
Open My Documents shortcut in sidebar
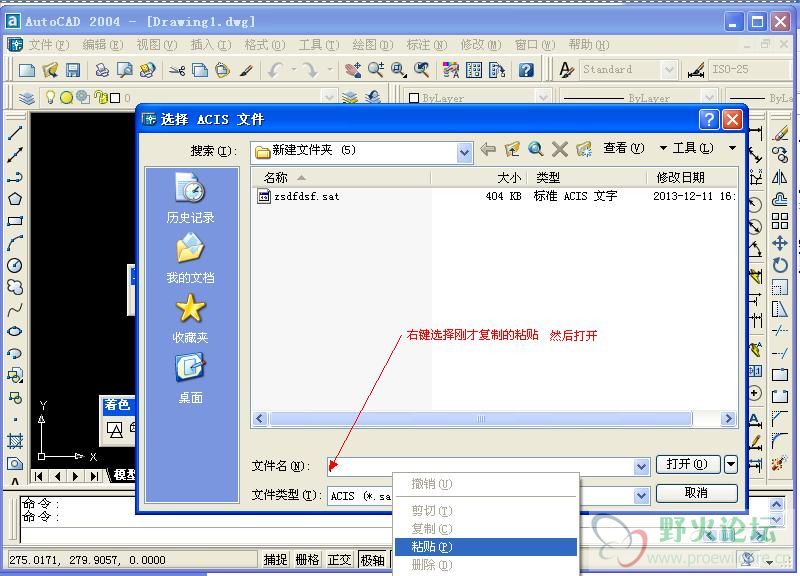190,258
